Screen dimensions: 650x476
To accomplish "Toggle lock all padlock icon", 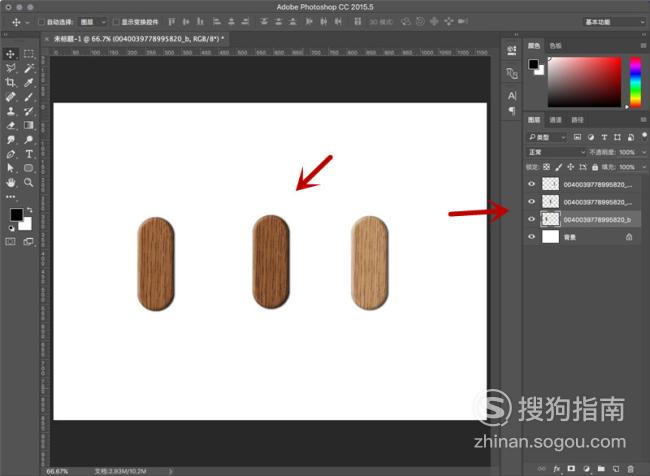I will (595, 167).
